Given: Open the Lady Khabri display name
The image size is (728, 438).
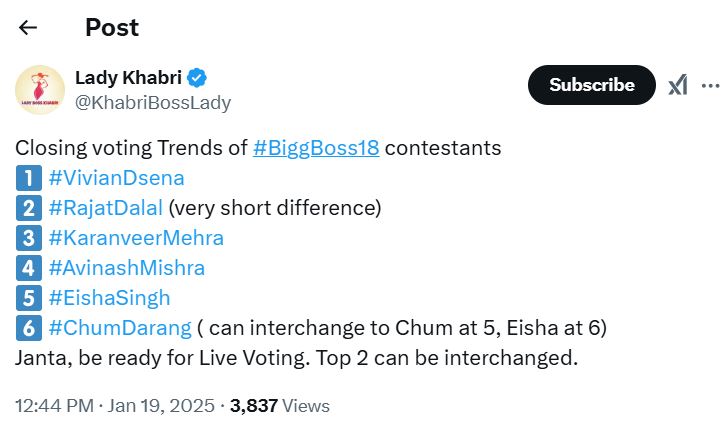Looking at the screenshot, I should (x=130, y=78).
